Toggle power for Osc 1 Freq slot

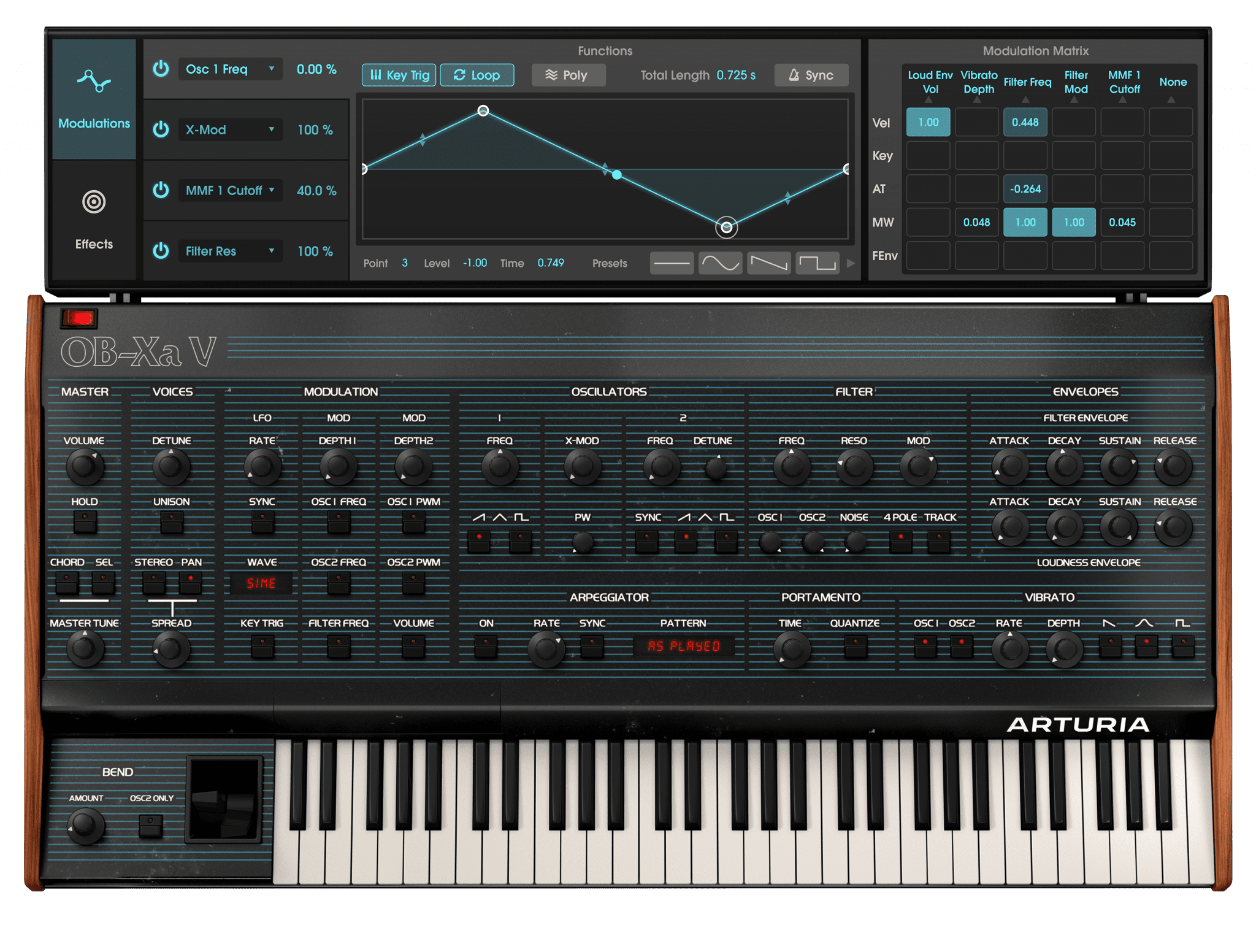coord(161,69)
